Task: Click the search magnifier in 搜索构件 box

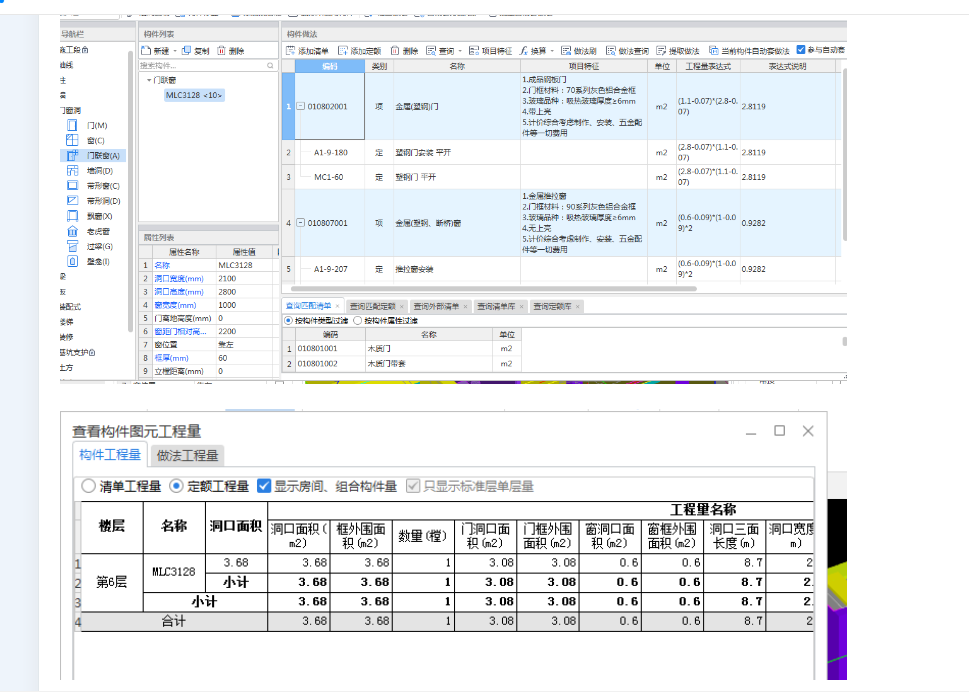Action: (270, 65)
